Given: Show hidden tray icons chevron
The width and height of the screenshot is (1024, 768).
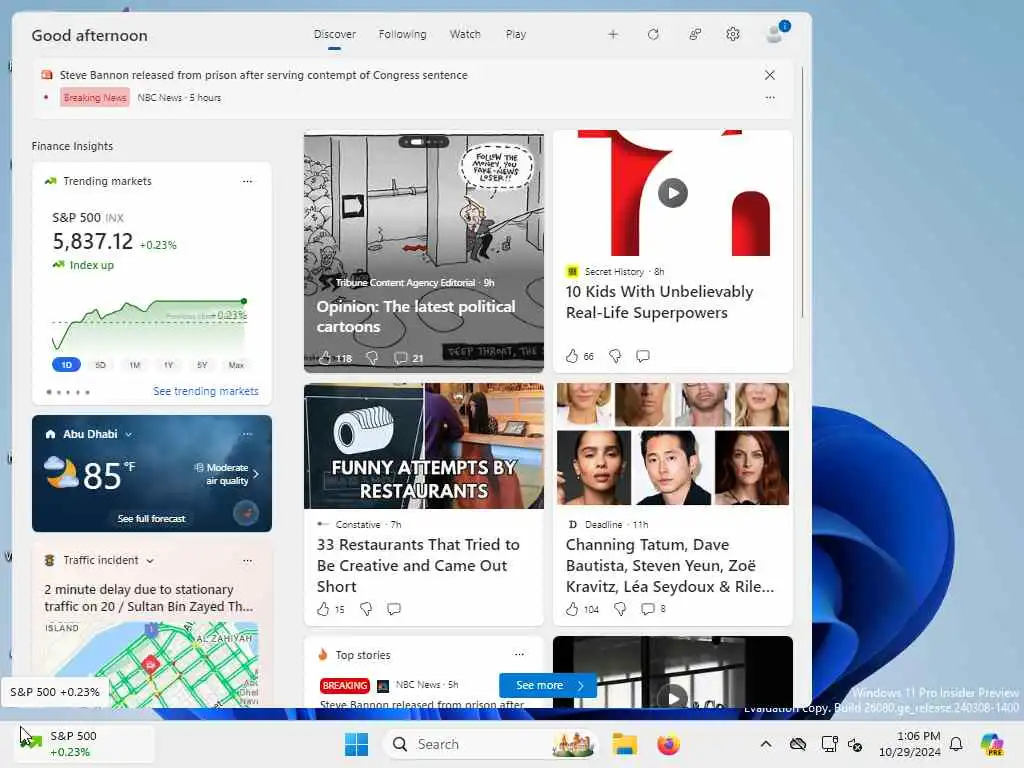Looking at the screenshot, I should click(766, 744).
